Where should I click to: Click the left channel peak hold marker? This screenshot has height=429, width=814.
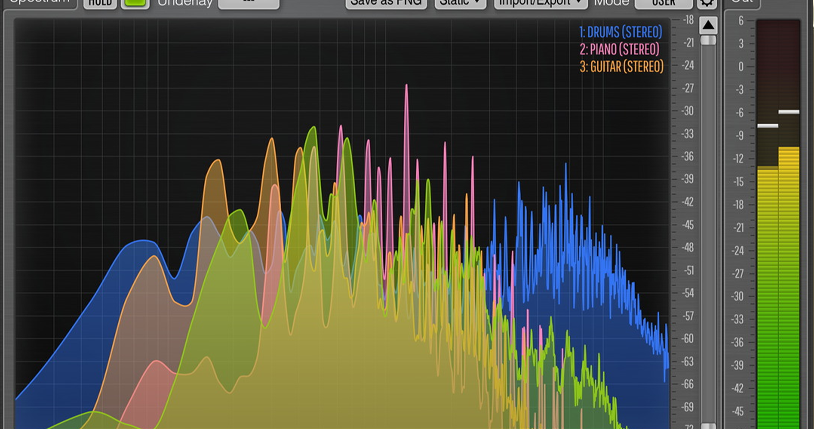(768, 126)
